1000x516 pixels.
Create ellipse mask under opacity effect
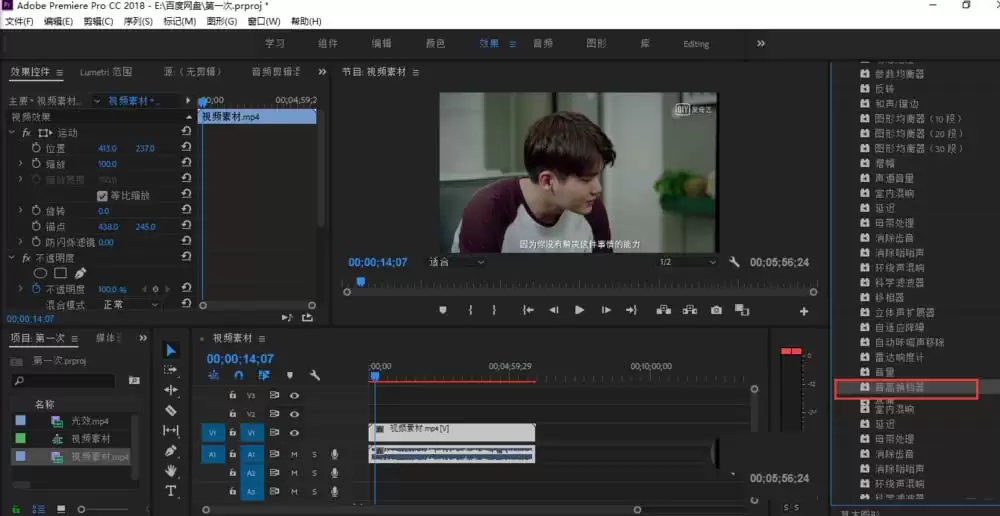pyautogui.click(x=41, y=273)
